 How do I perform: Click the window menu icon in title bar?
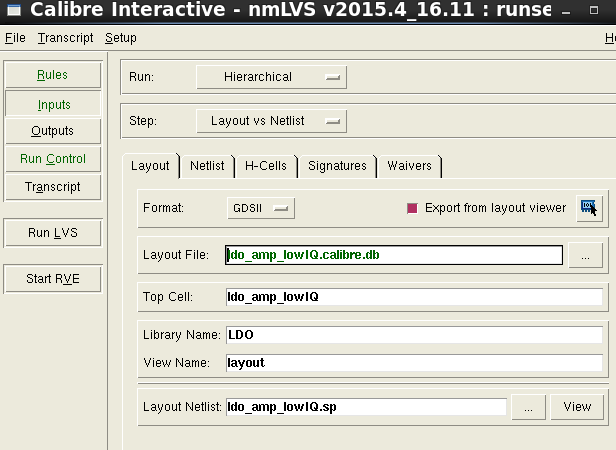14,10
